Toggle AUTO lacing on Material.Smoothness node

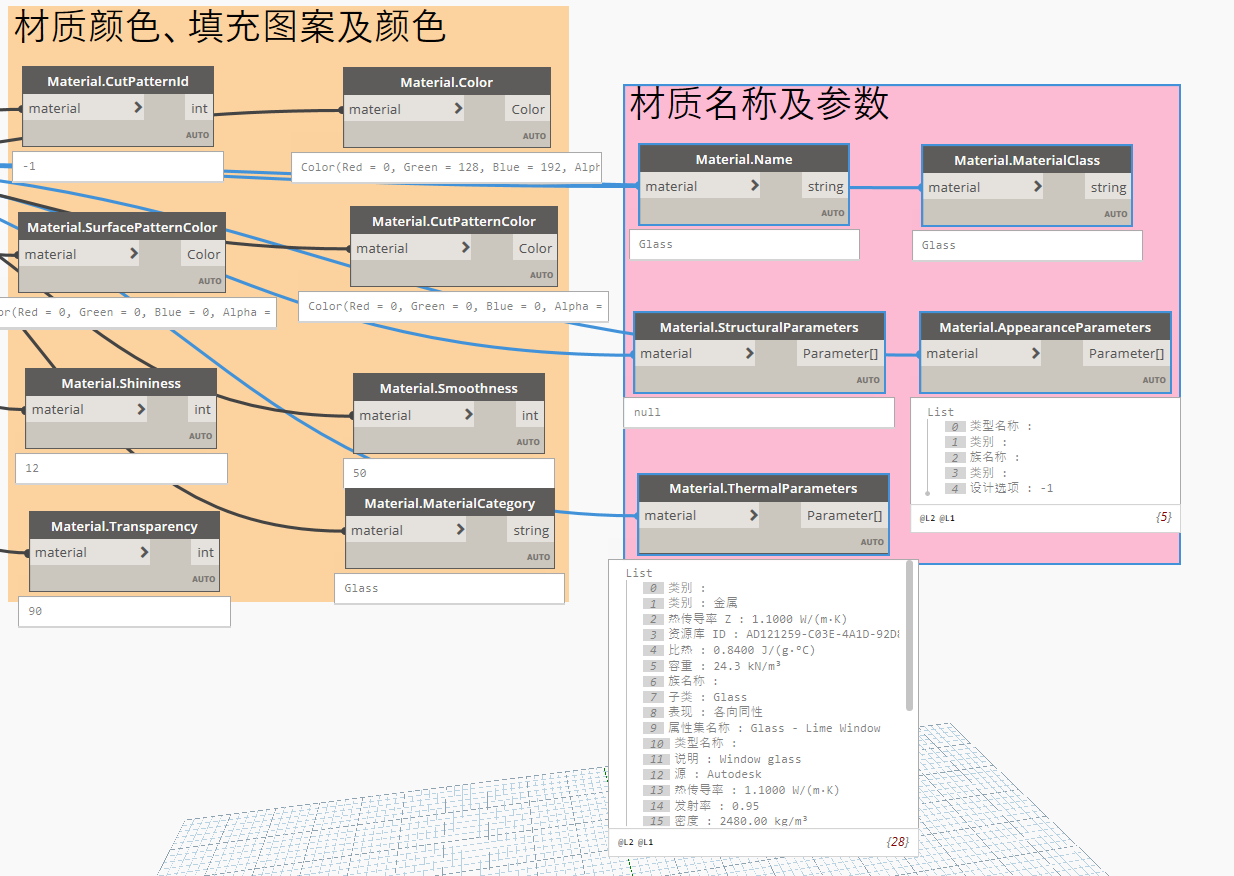(529, 440)
